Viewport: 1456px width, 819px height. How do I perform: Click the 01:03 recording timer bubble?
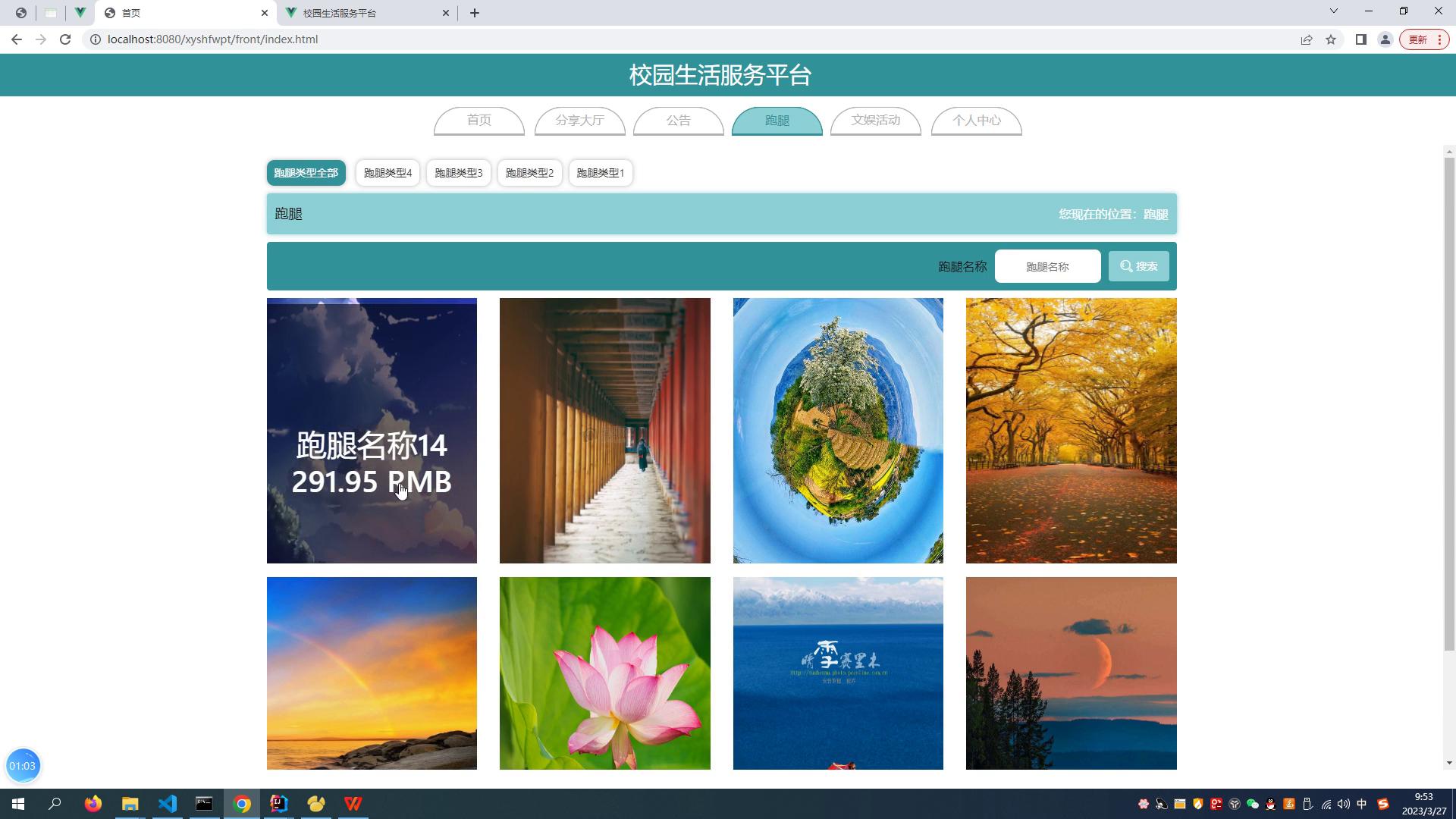tap(23, 766)
